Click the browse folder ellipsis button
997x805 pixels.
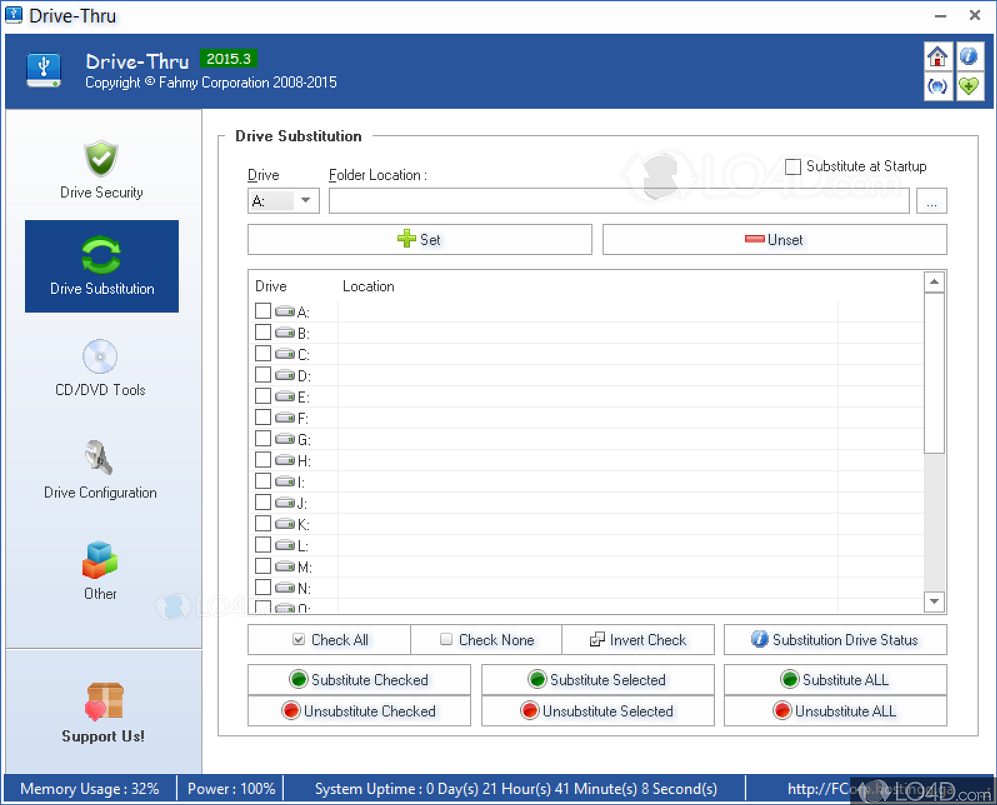[x=931, y=201]
